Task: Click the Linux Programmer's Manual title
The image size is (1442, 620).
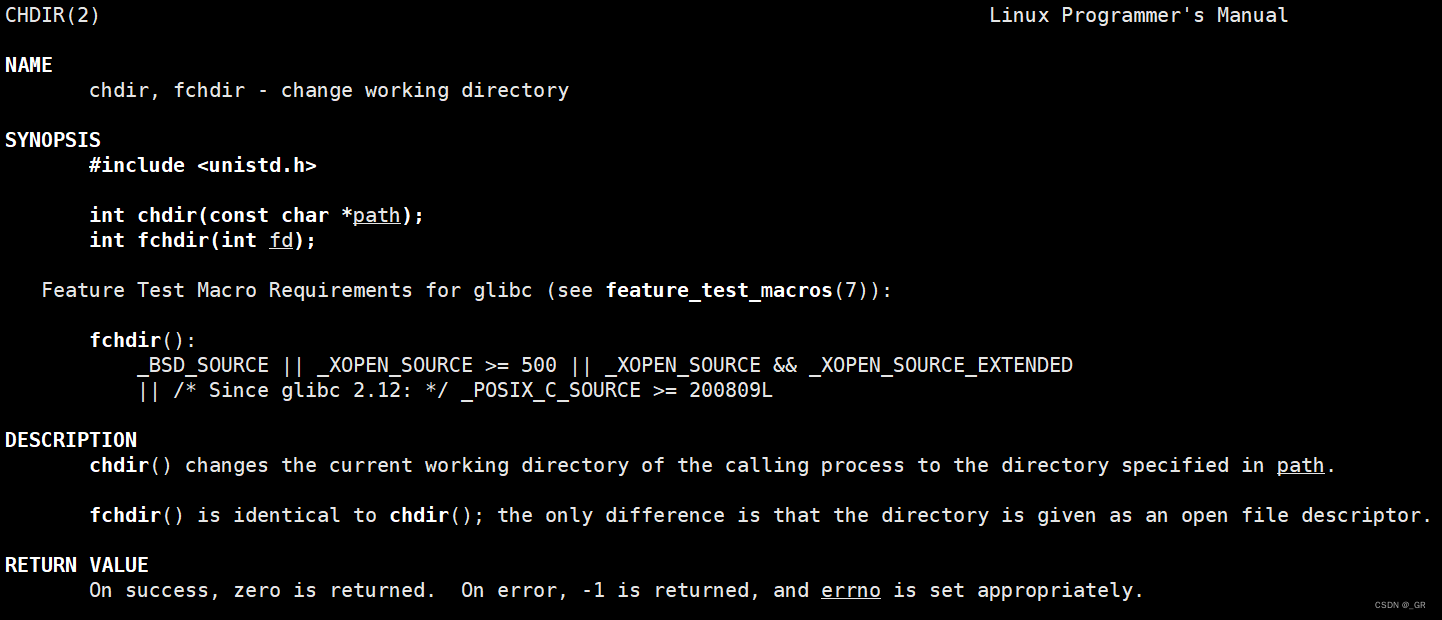Action: click(1138, 15)
